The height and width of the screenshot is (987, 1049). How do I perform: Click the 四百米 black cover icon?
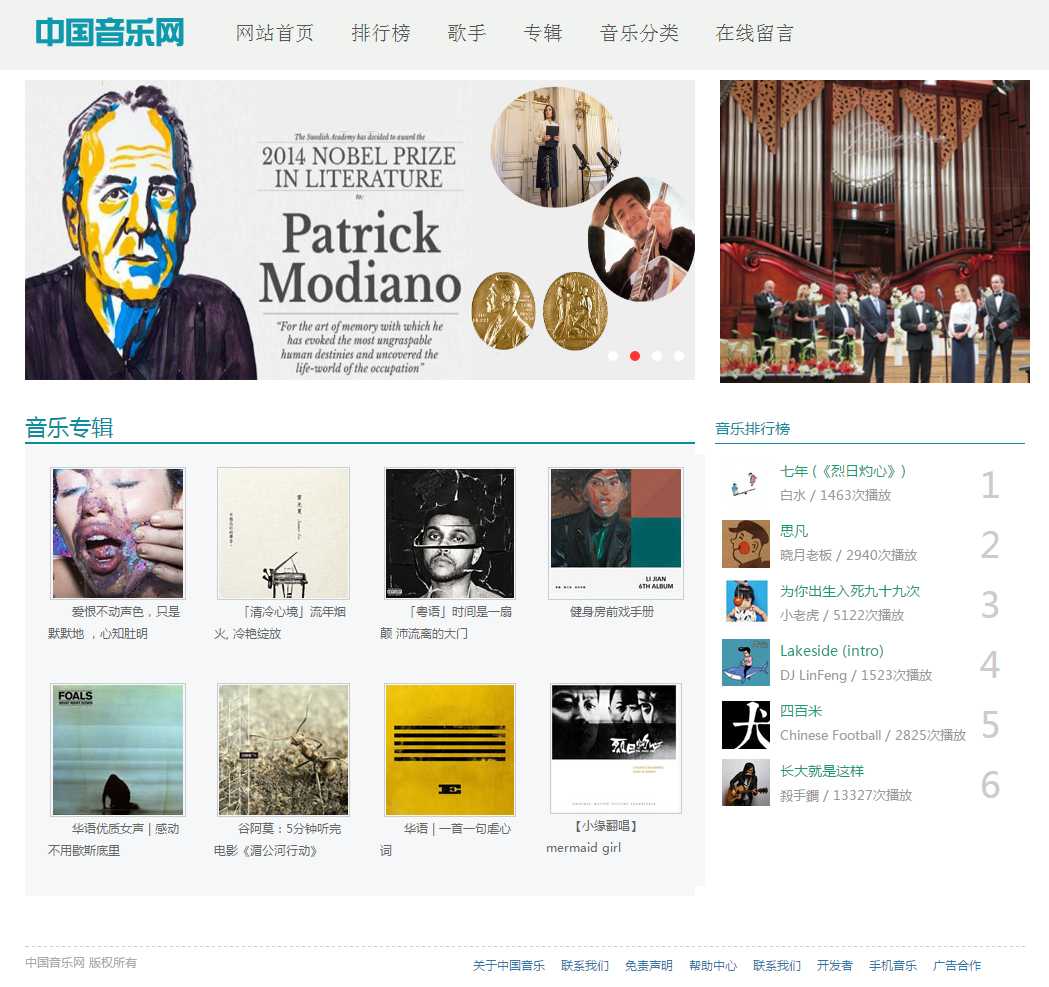(x=745, y=725)
